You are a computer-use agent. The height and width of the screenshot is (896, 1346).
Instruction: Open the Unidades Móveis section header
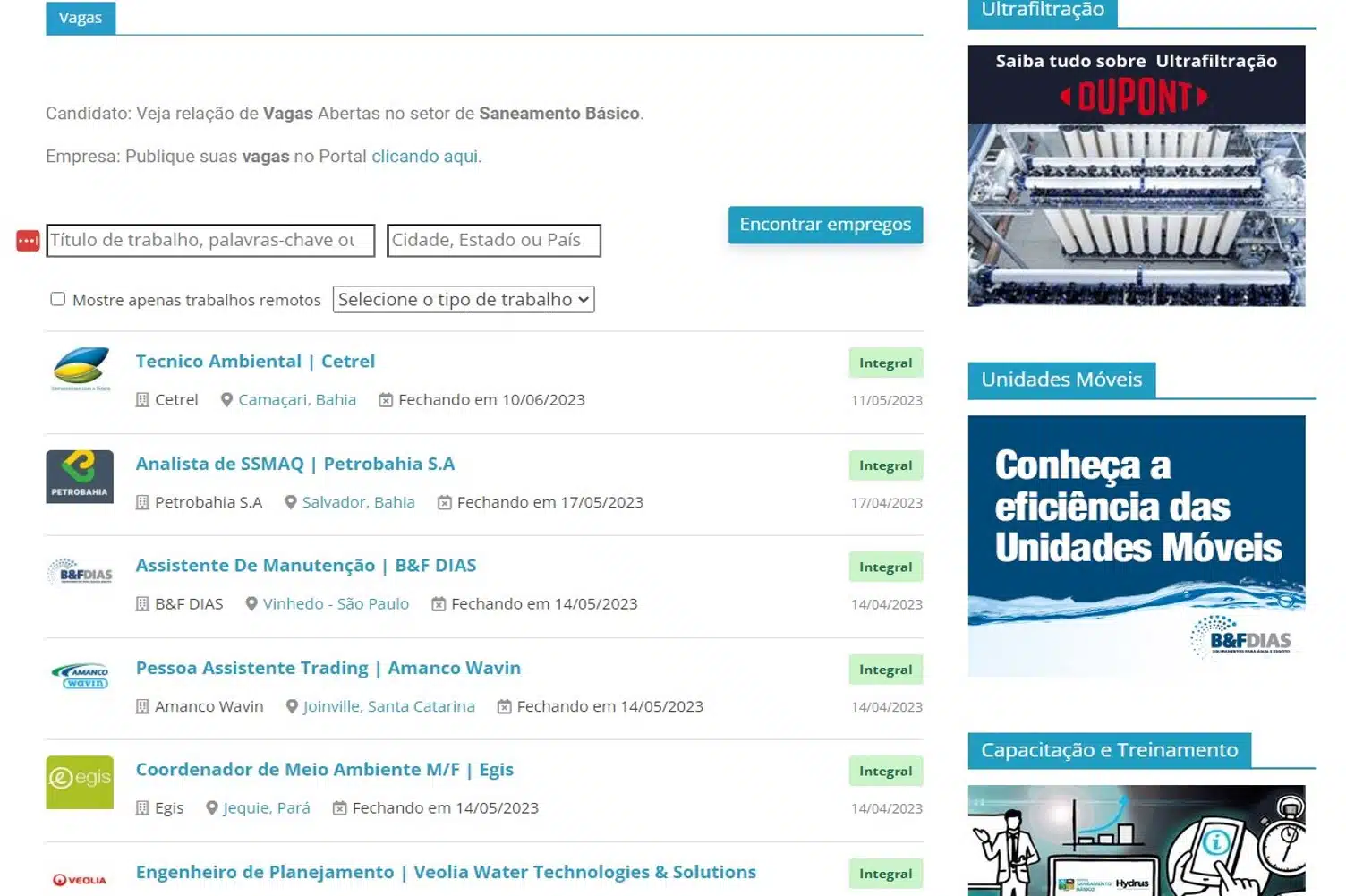coord(1061,380)
